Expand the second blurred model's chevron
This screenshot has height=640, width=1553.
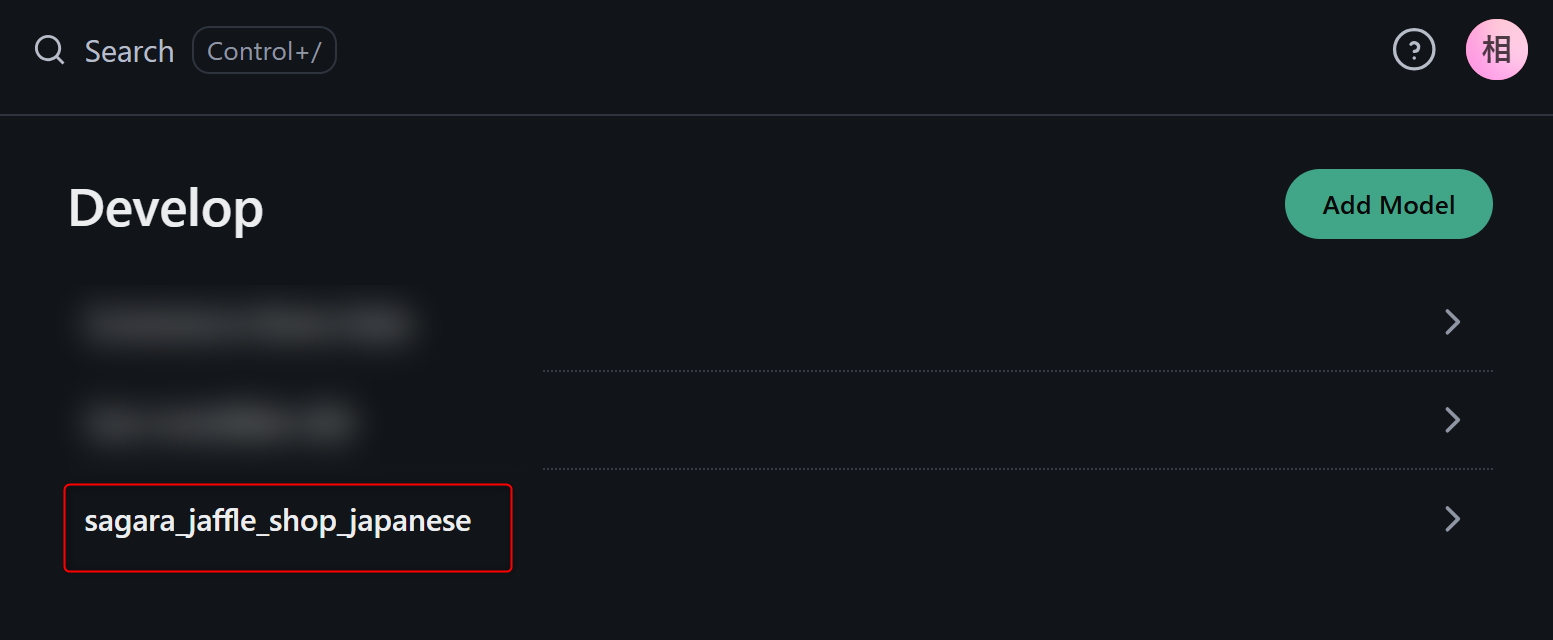pos(1452,420)
